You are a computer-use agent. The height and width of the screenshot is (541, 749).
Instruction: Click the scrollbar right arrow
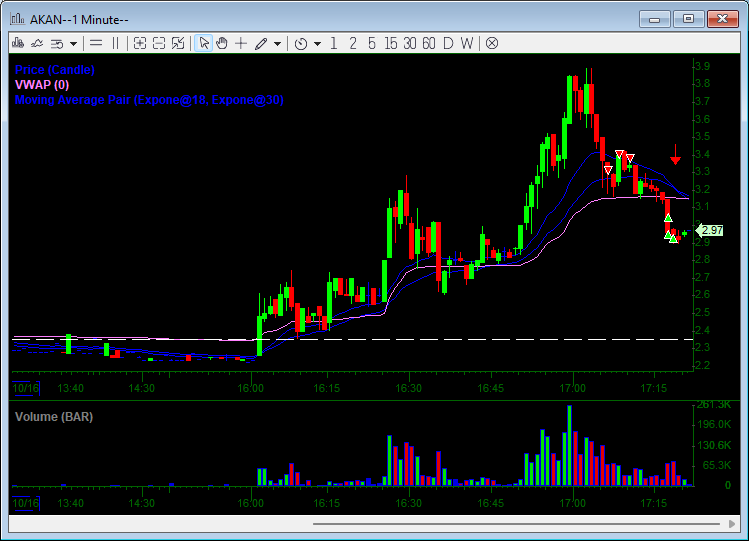(x=732, y=524)
